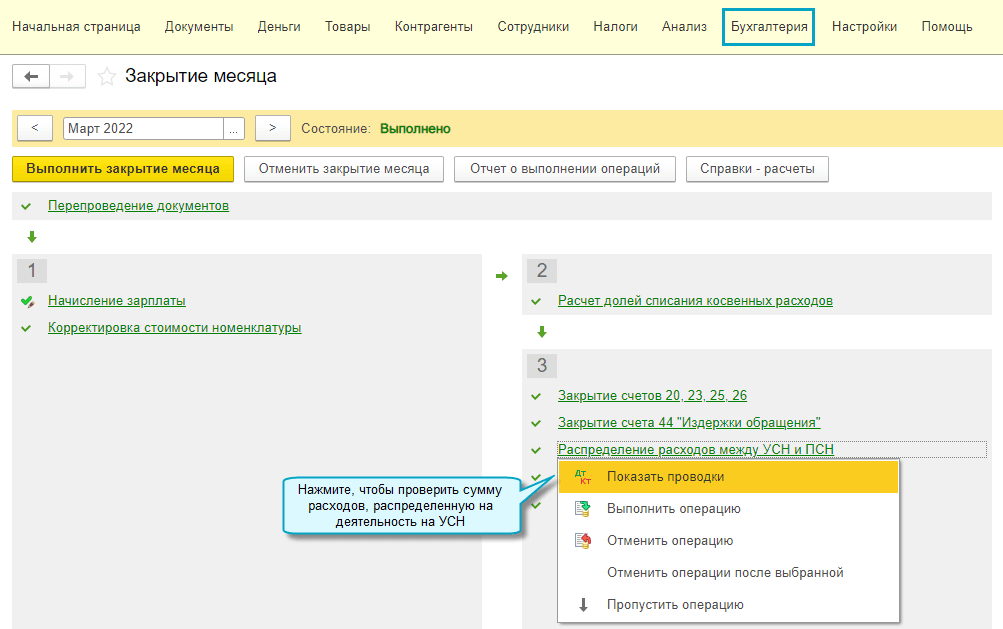Screen dimensions: 1003x629
Task: Click the forward navigation arrow
Action: coord(67,77)
